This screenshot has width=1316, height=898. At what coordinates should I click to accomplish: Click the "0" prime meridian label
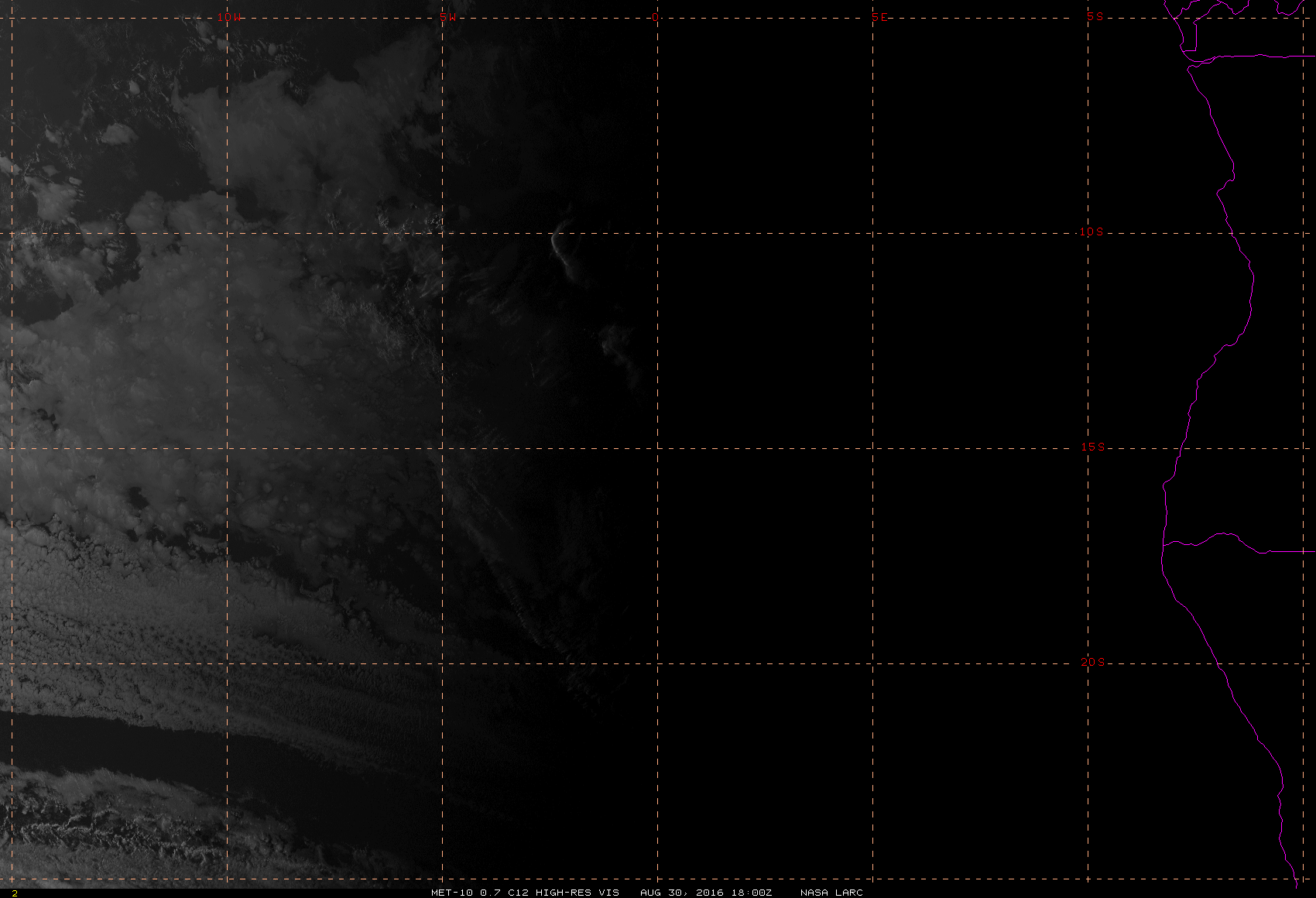click(x=656, y=17)
